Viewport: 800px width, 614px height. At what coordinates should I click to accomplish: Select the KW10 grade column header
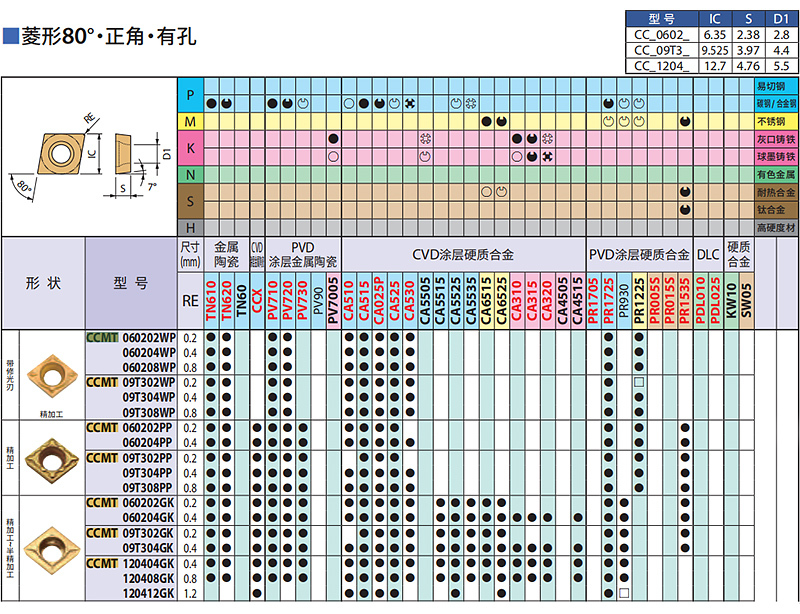point(732,301)
